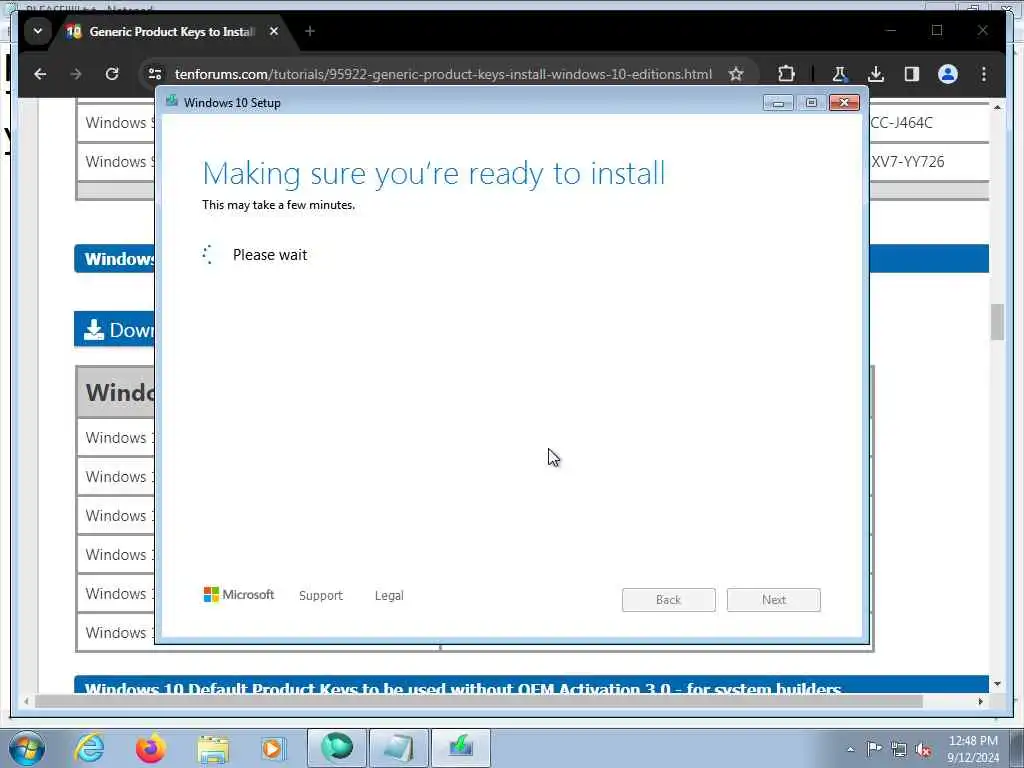The width and height of the screenshot is (1024, 768).
Task: Switch to Notepad on taskbar
Action: click(x=398, y=748)
